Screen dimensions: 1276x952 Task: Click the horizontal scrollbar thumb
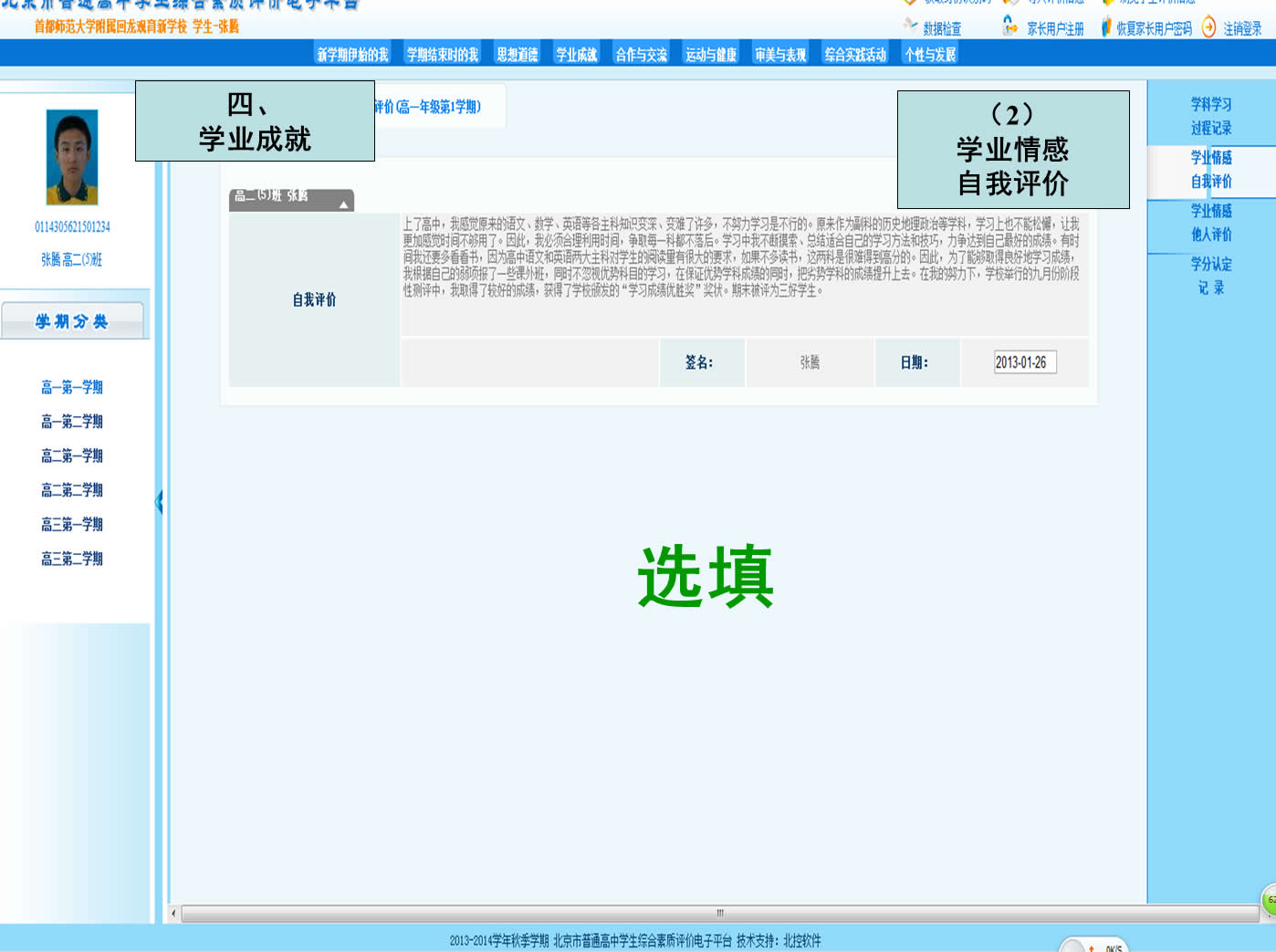[720, 913]
